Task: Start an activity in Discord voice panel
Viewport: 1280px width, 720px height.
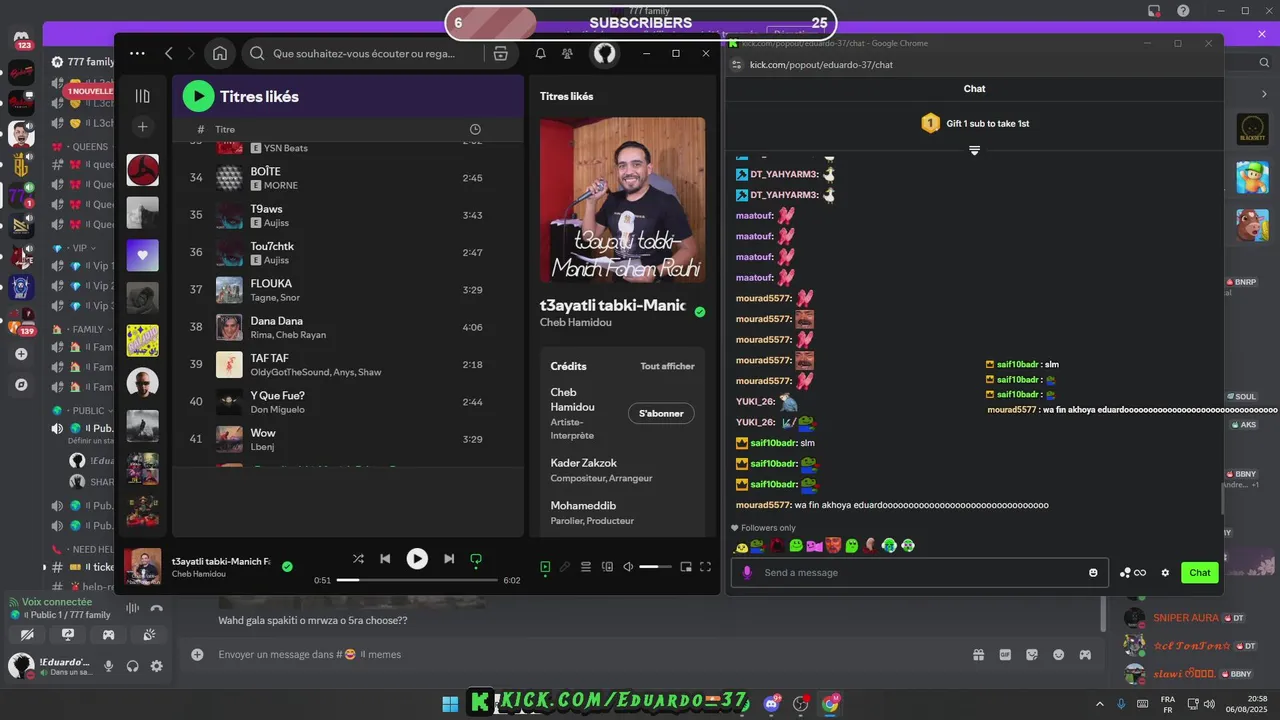Action: click(x=108, y=634)
